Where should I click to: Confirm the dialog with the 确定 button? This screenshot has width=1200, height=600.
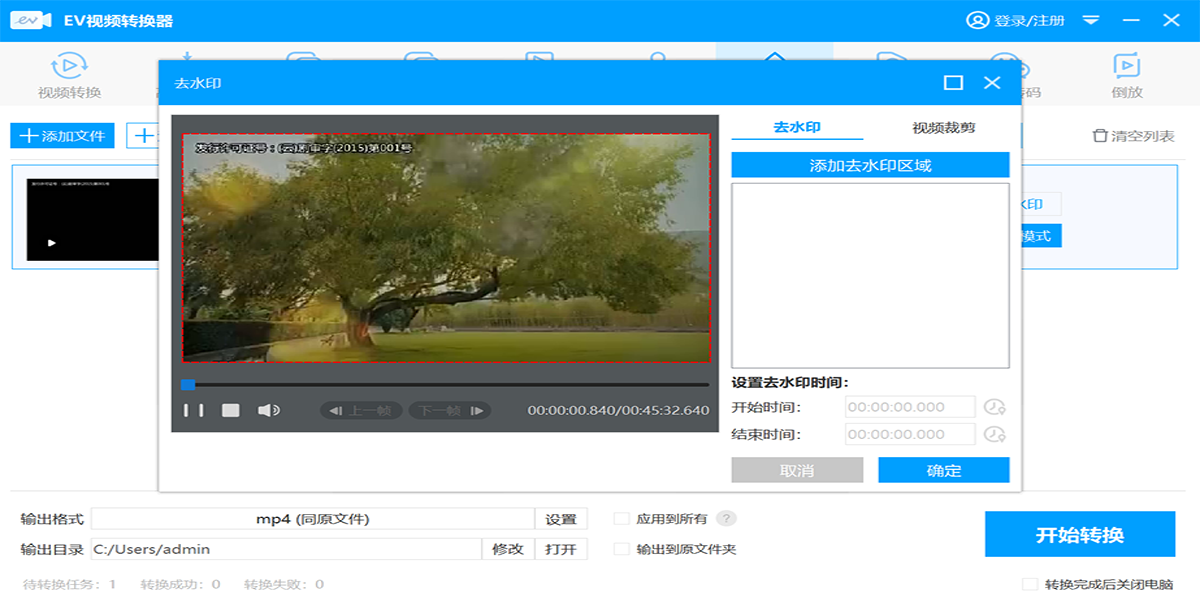943,470
